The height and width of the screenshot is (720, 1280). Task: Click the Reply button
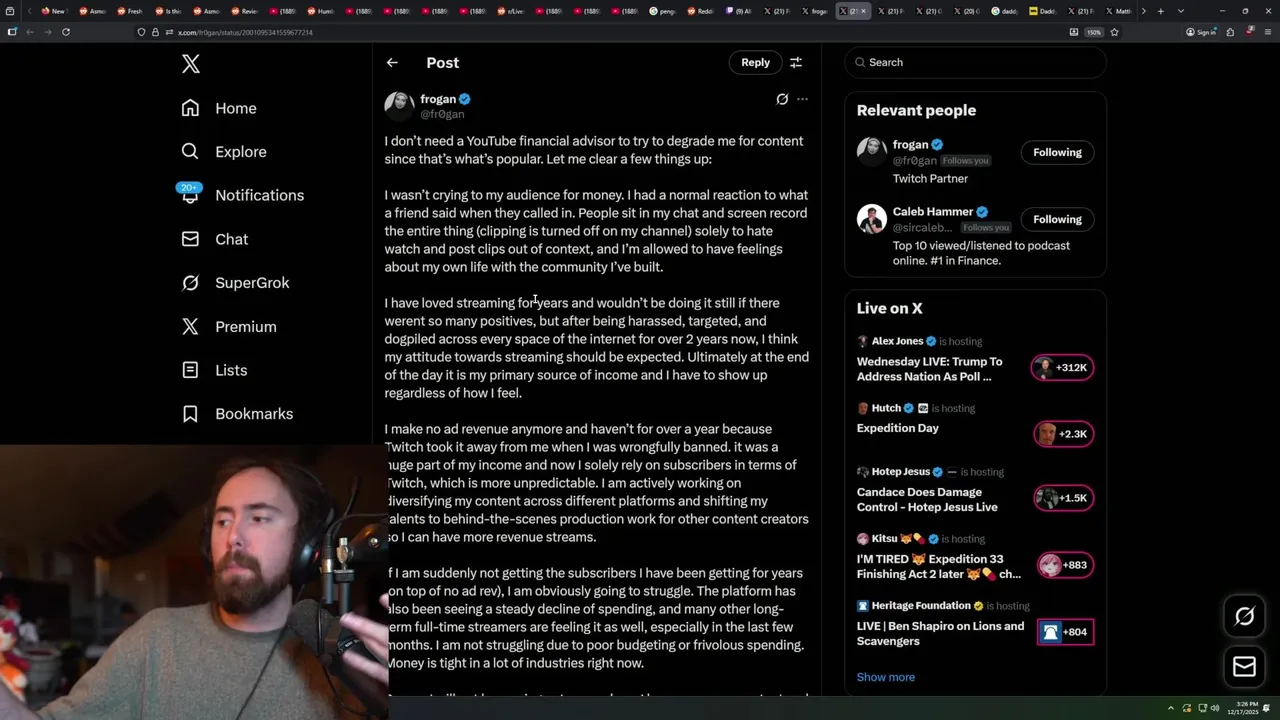click(755, 62)
